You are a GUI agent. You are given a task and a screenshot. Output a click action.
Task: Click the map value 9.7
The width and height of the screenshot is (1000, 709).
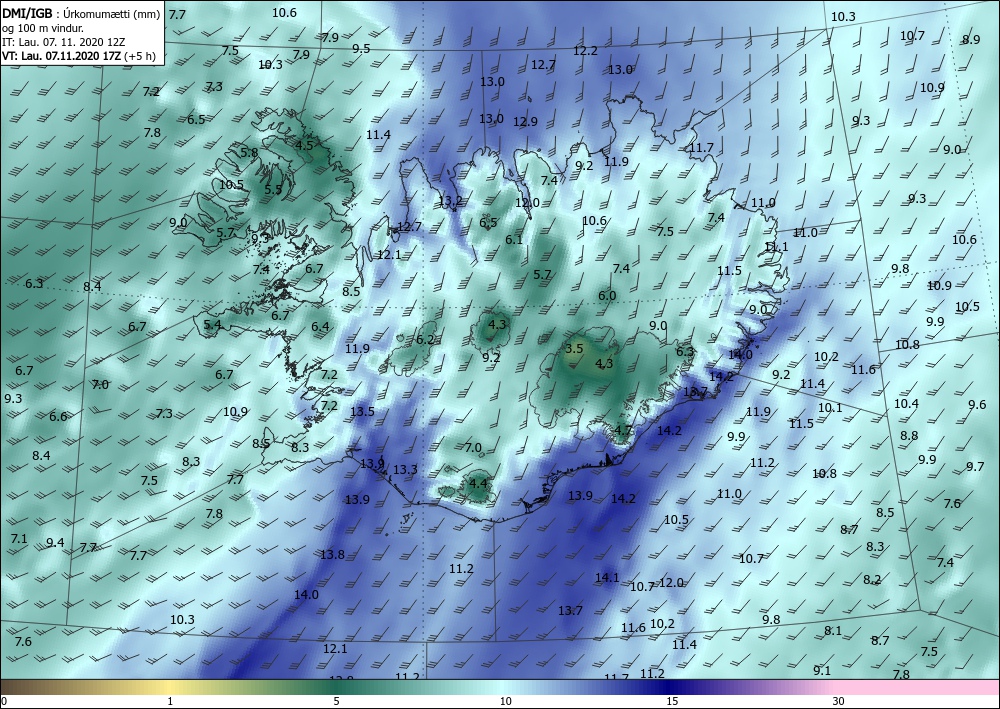tap(975, 467)
